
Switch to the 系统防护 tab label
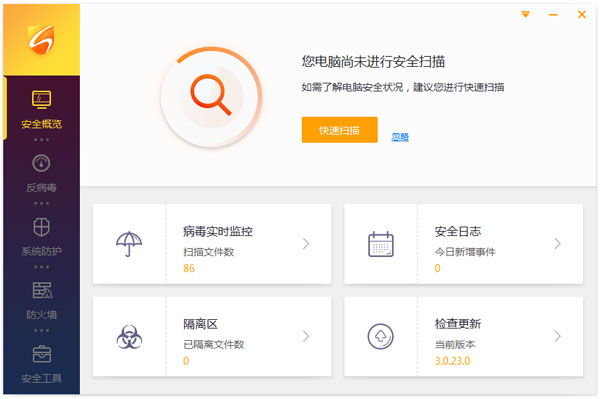coord(41,251)
